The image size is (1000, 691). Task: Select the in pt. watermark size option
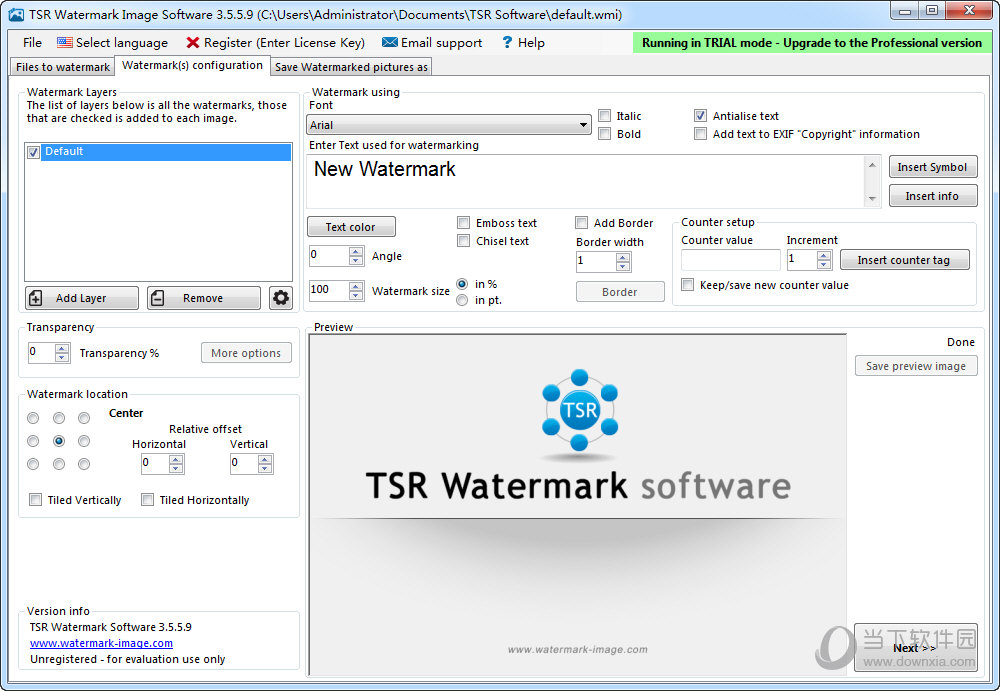coord(461,298)
